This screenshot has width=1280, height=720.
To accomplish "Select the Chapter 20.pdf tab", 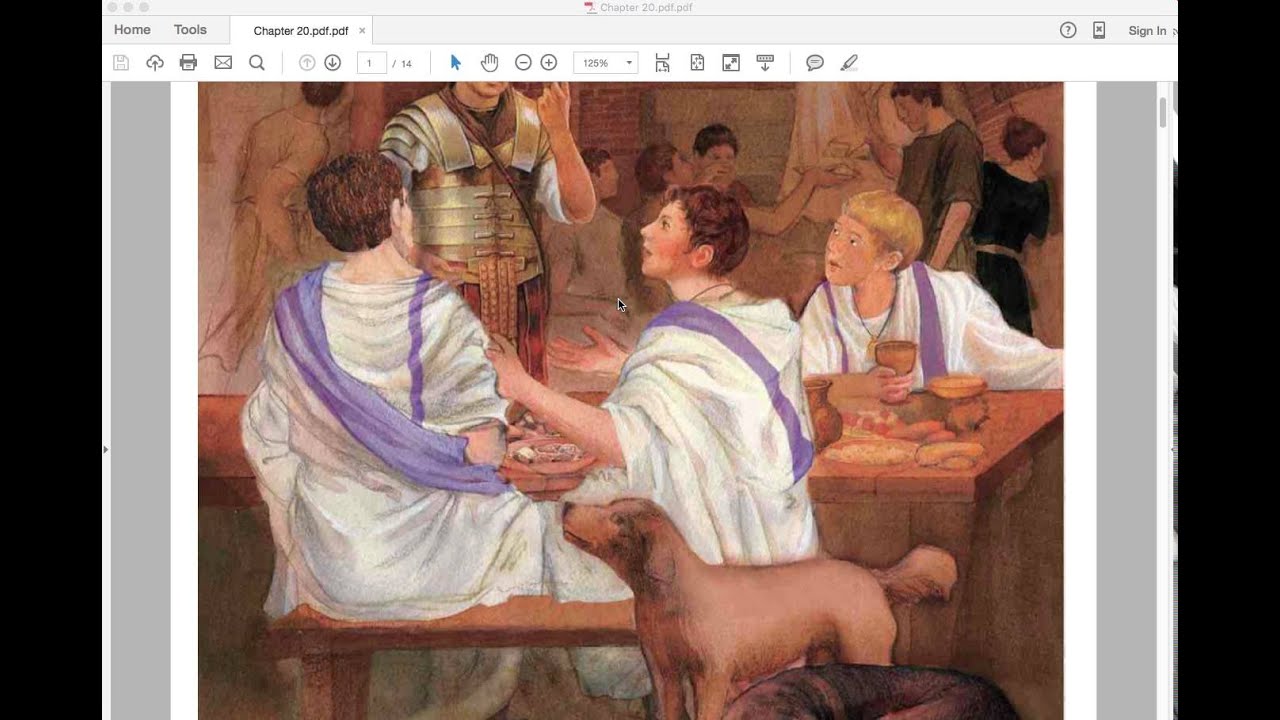I will click(301, 31).
